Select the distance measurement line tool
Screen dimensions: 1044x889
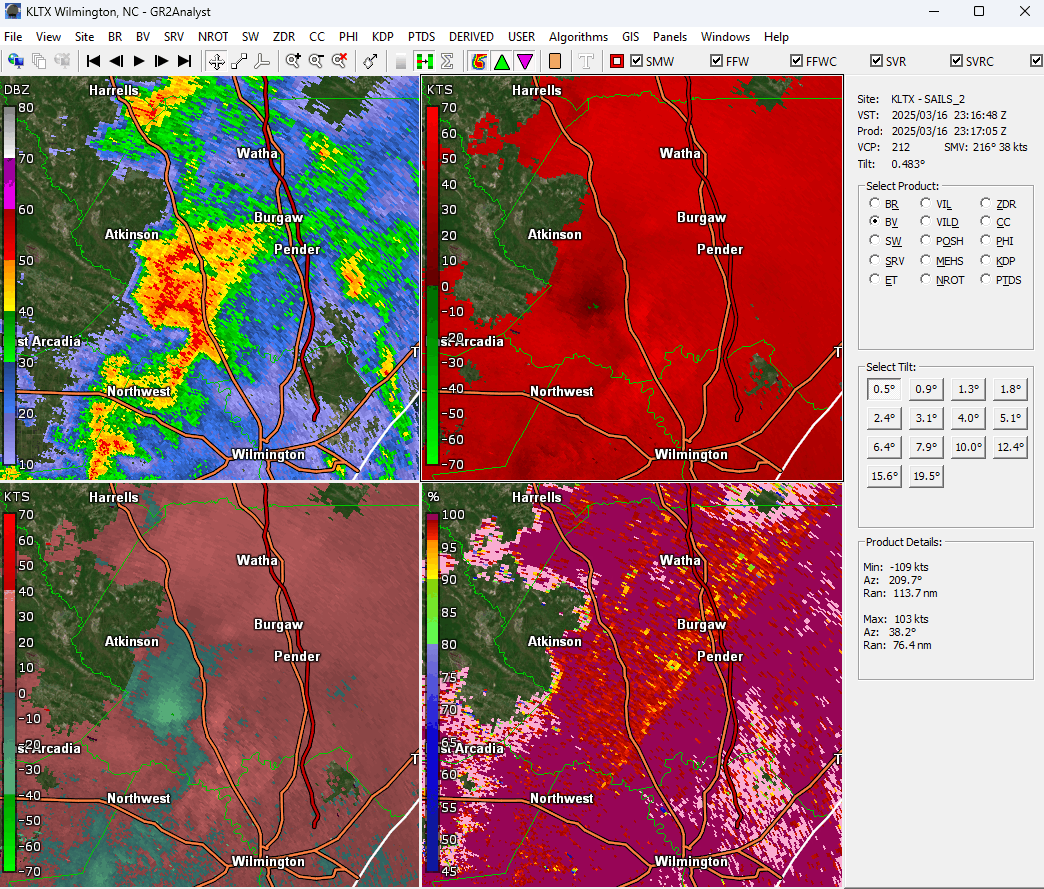coord(239,61)
